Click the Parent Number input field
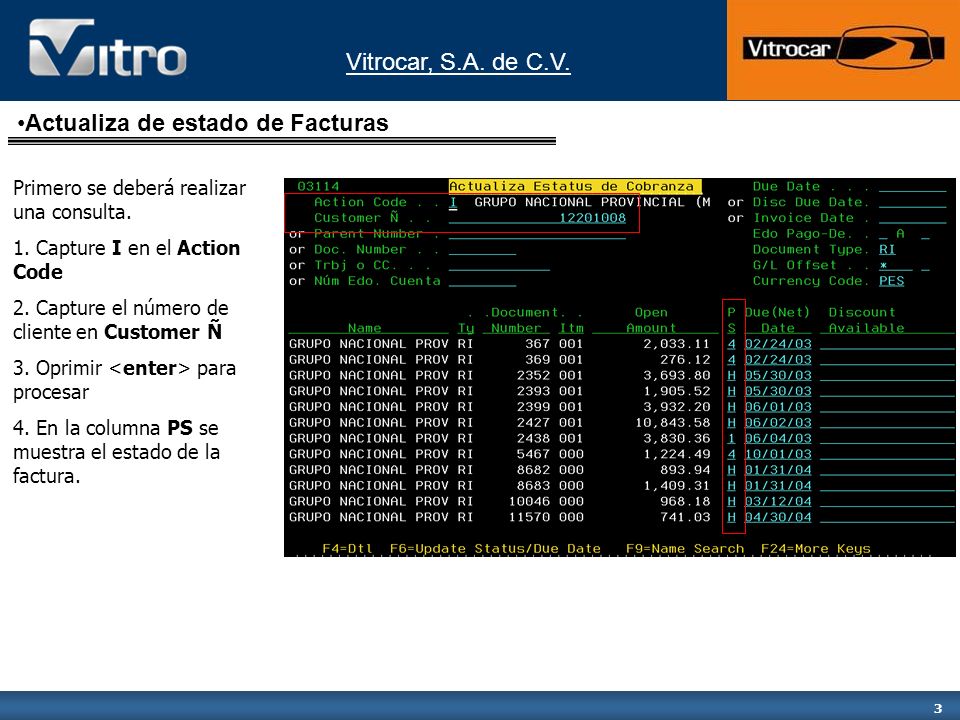This screenshot has height=720, width=960. coord(538,234)
